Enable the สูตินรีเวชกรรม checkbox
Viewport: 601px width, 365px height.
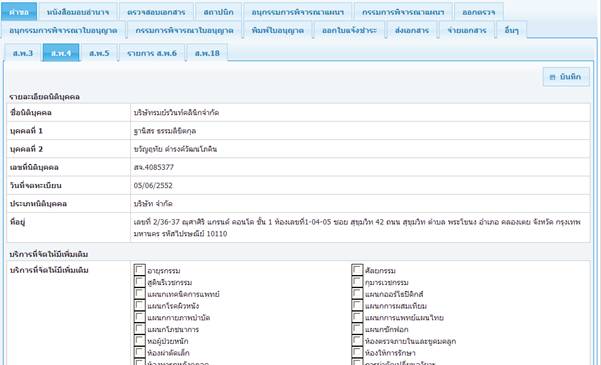140,282
